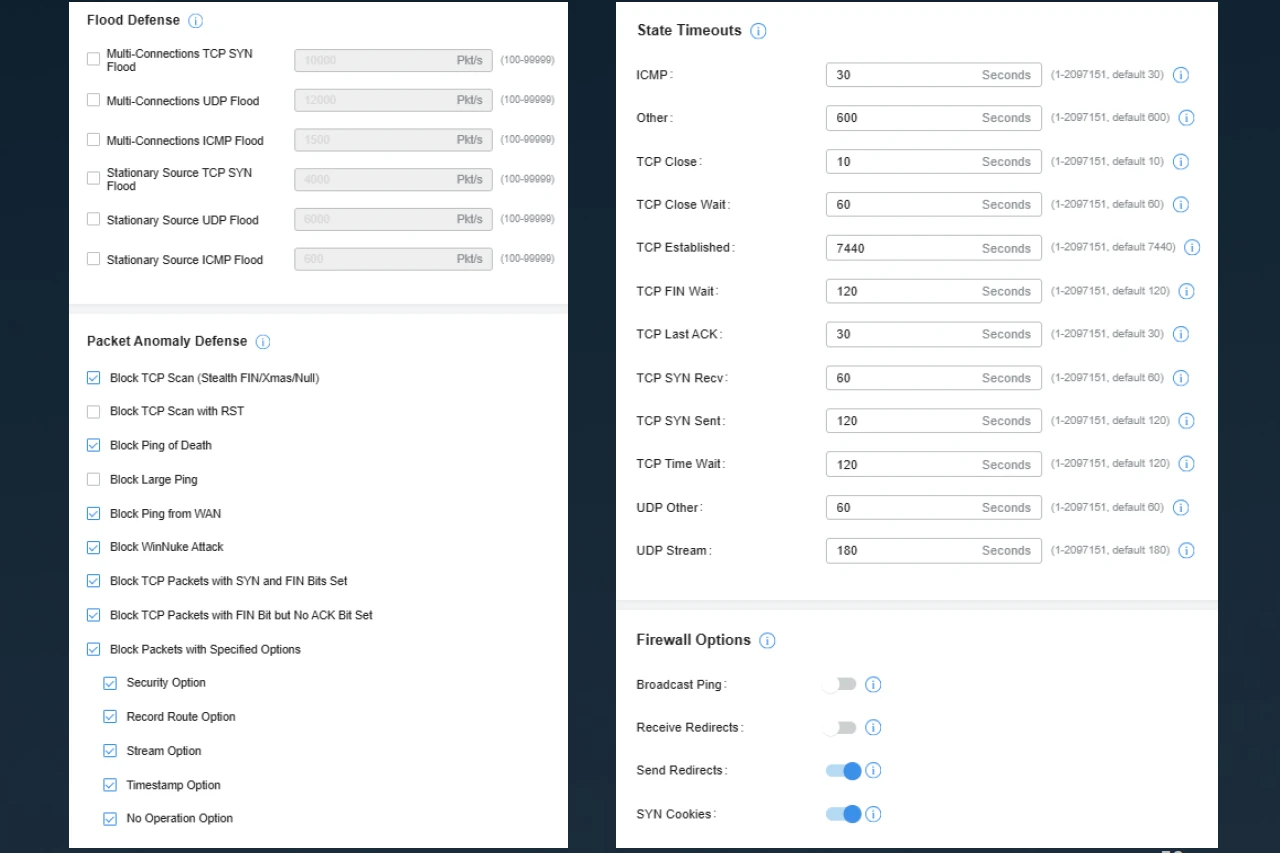
Task: Focus the UDP Other seconds input field
Action: tap(900, 508)
